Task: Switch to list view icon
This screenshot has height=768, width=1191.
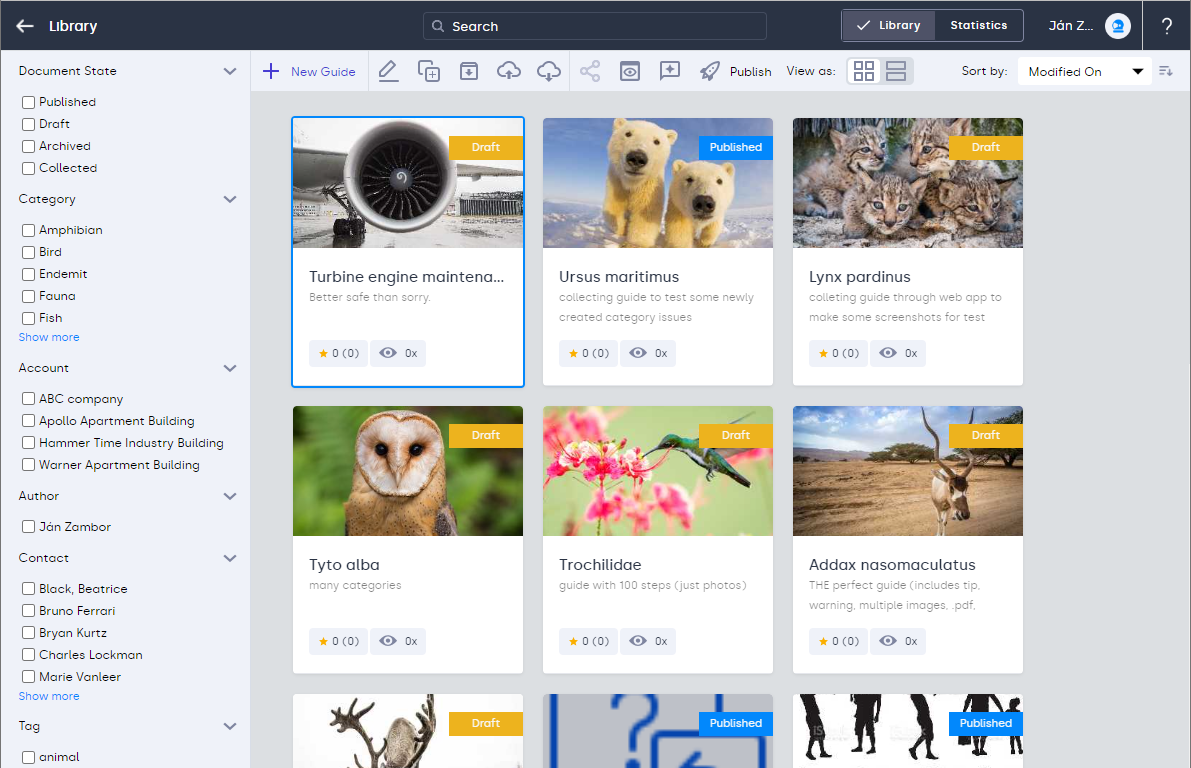Action: point(896,71)
